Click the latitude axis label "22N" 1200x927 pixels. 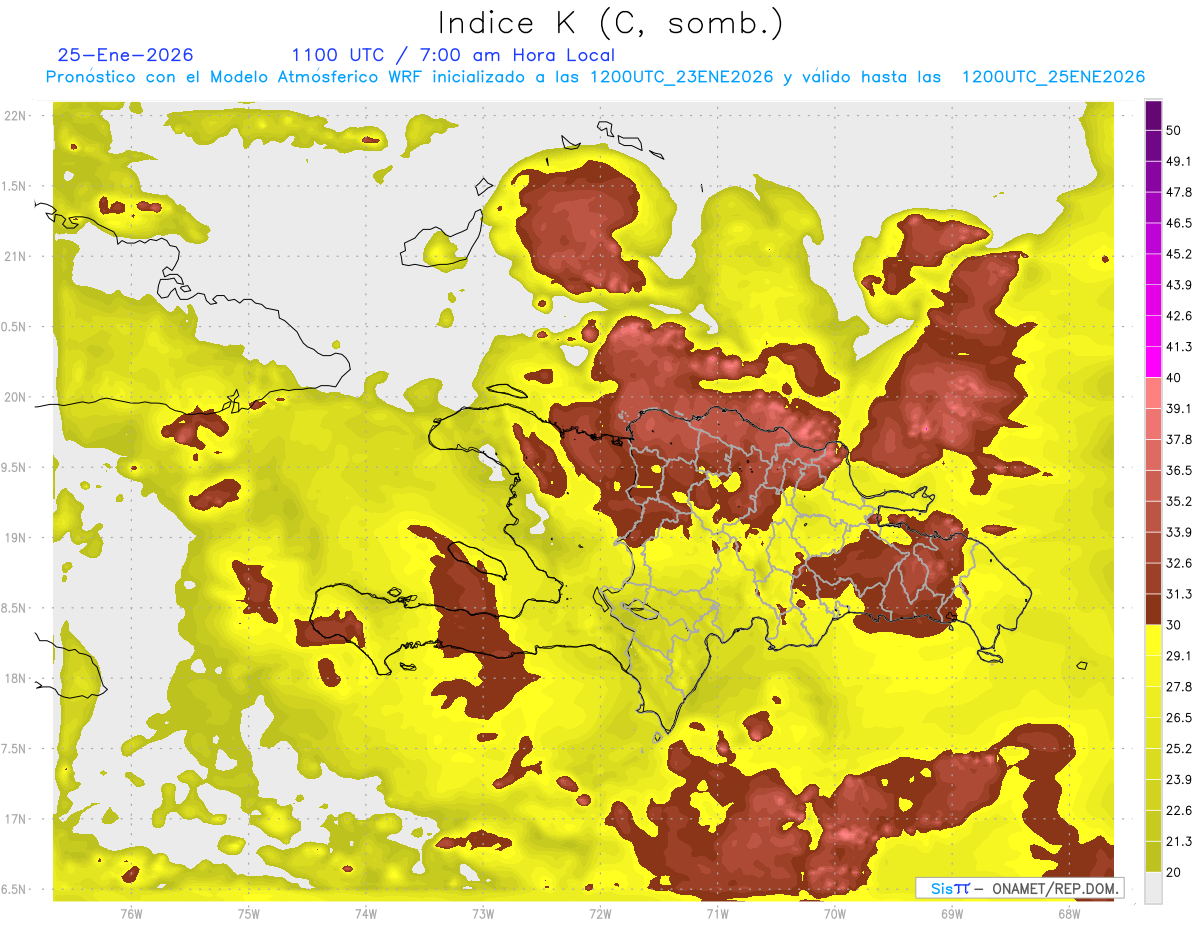tap(14, 115)
